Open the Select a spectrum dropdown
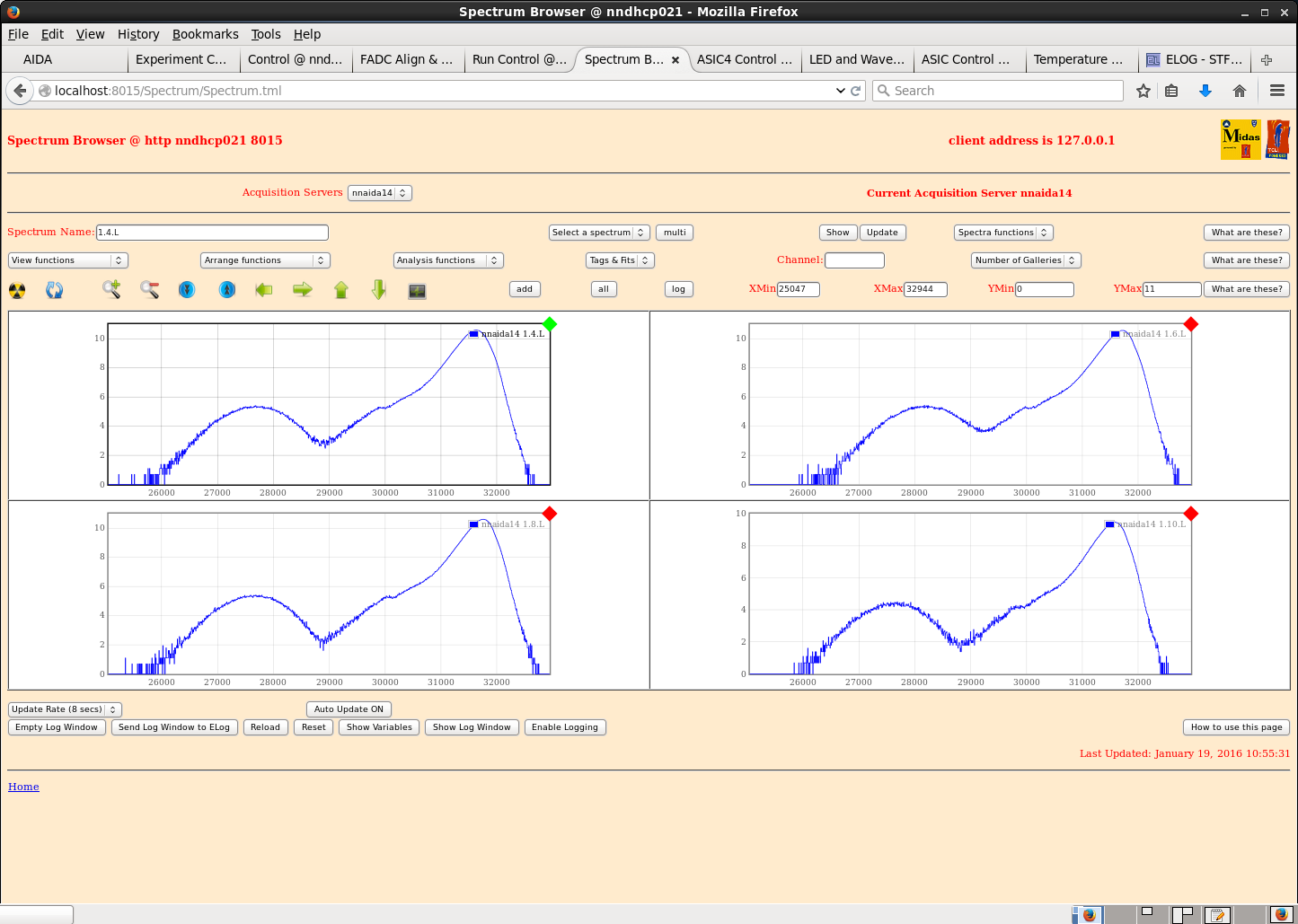Image resolution: width=1298 pixels, height=924 pixels. pos(599,233)
